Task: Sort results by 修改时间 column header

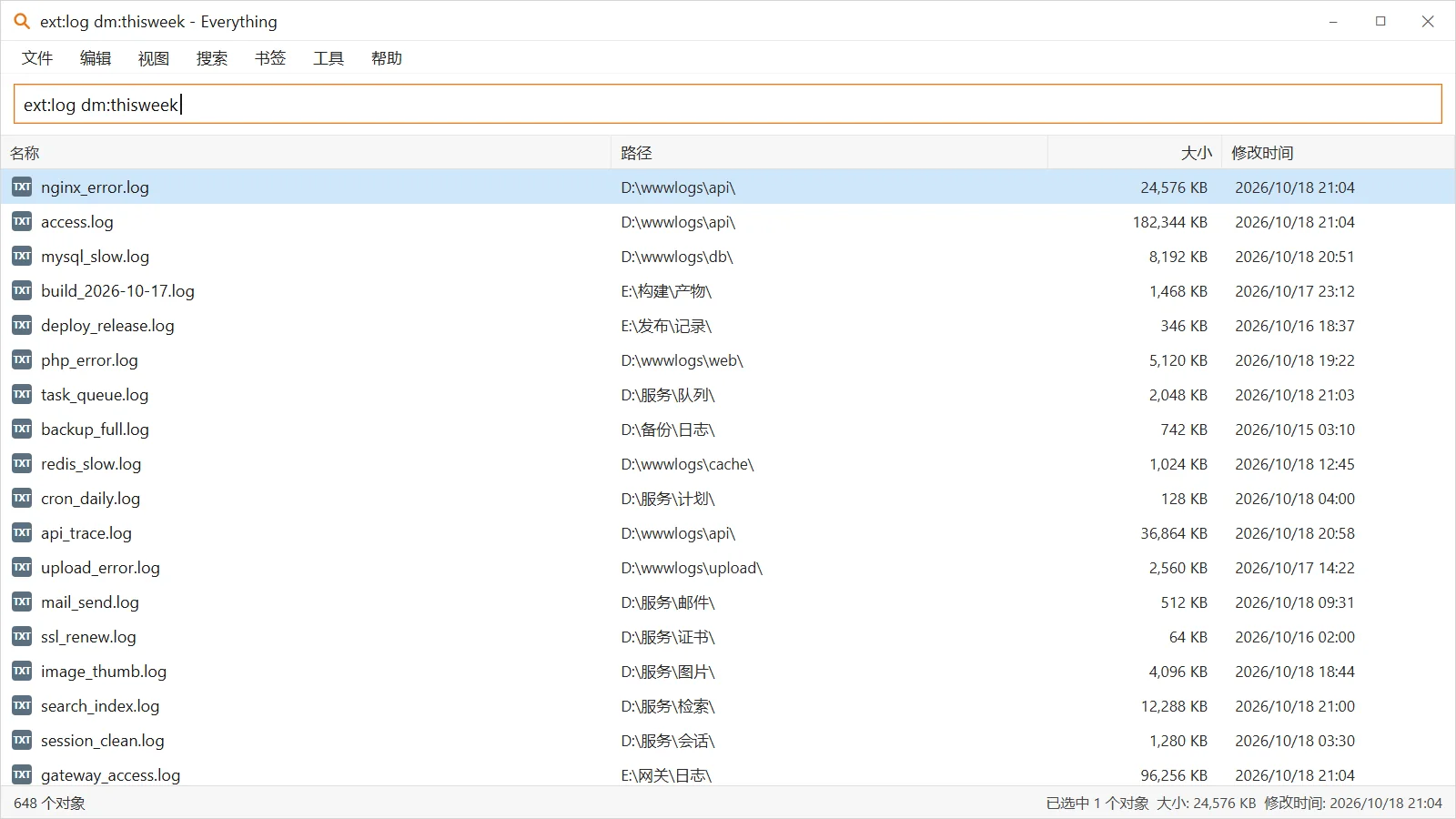Action: (1338, 153)
